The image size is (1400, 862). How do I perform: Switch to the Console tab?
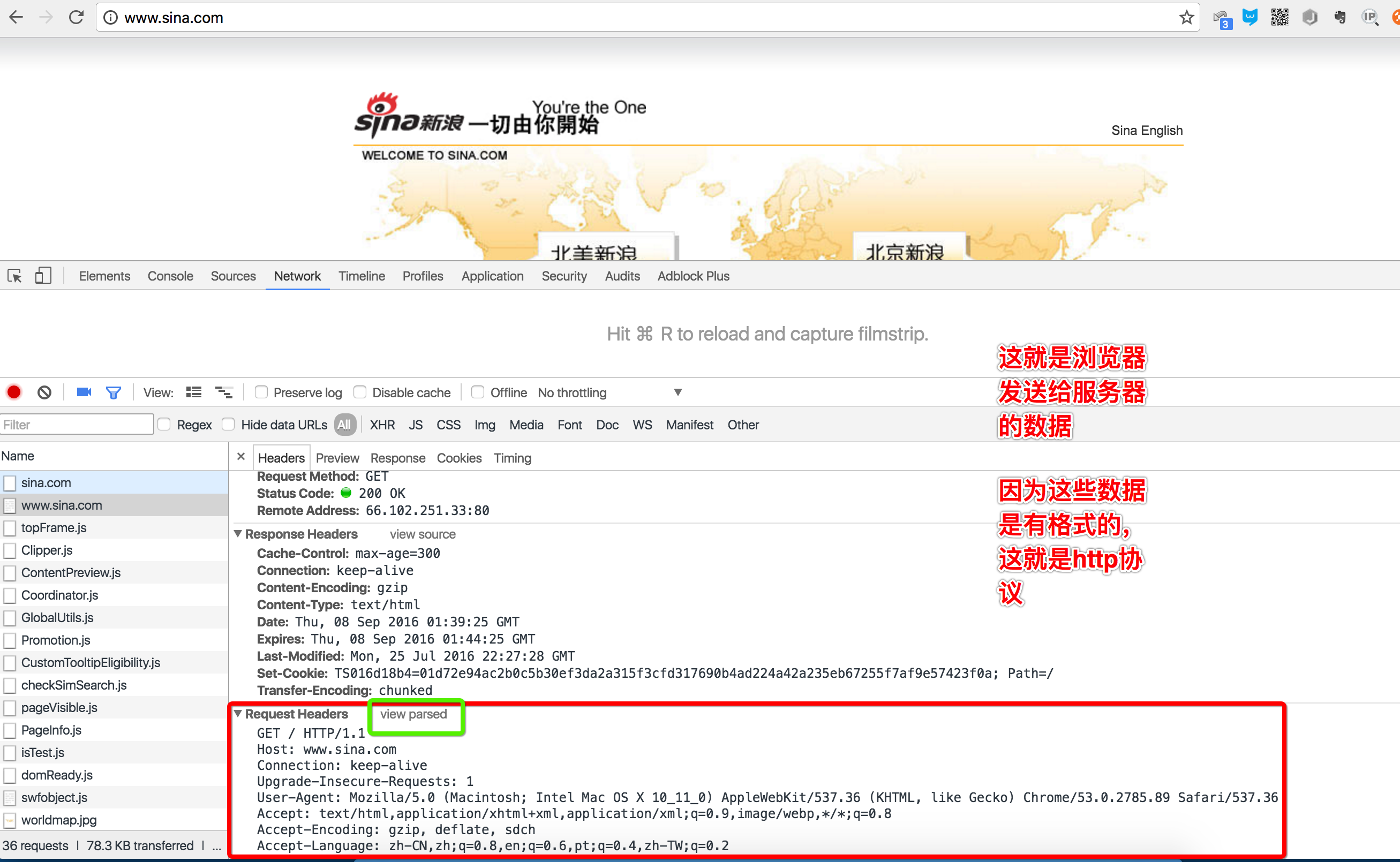click(170, 276)
